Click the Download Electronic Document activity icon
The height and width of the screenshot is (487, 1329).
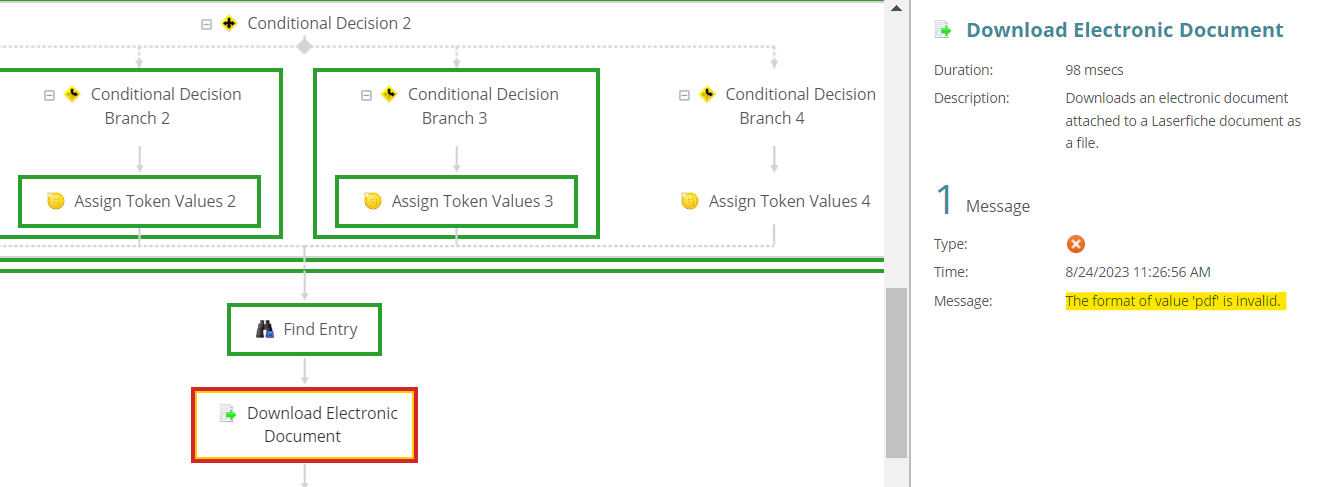click(x=228, y=413)
